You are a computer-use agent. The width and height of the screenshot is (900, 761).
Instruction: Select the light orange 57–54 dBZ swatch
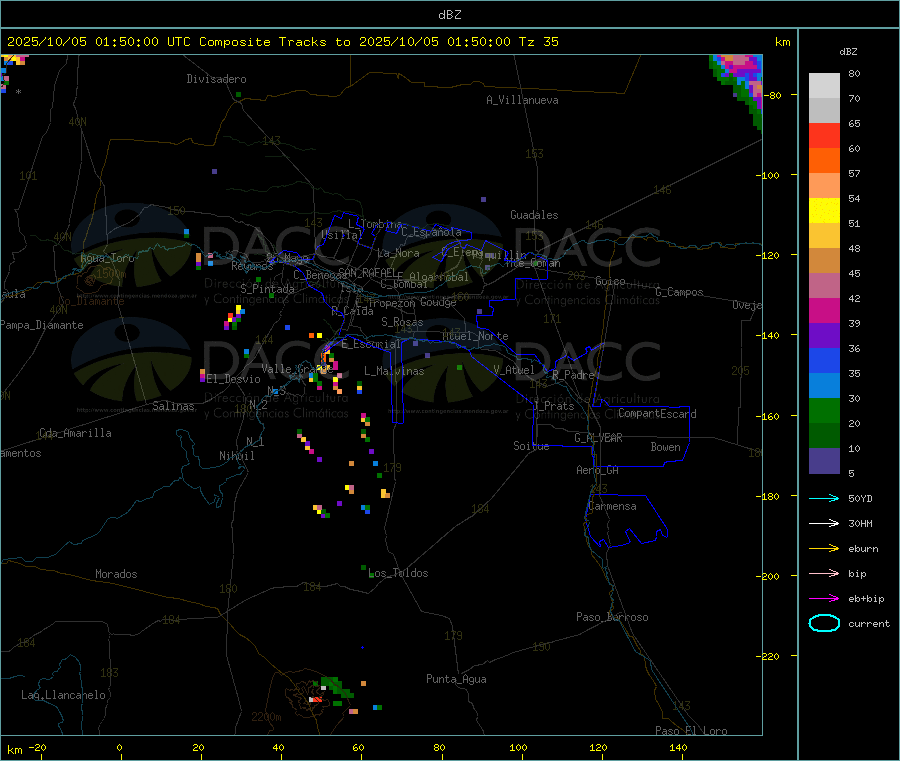point(824,186)
